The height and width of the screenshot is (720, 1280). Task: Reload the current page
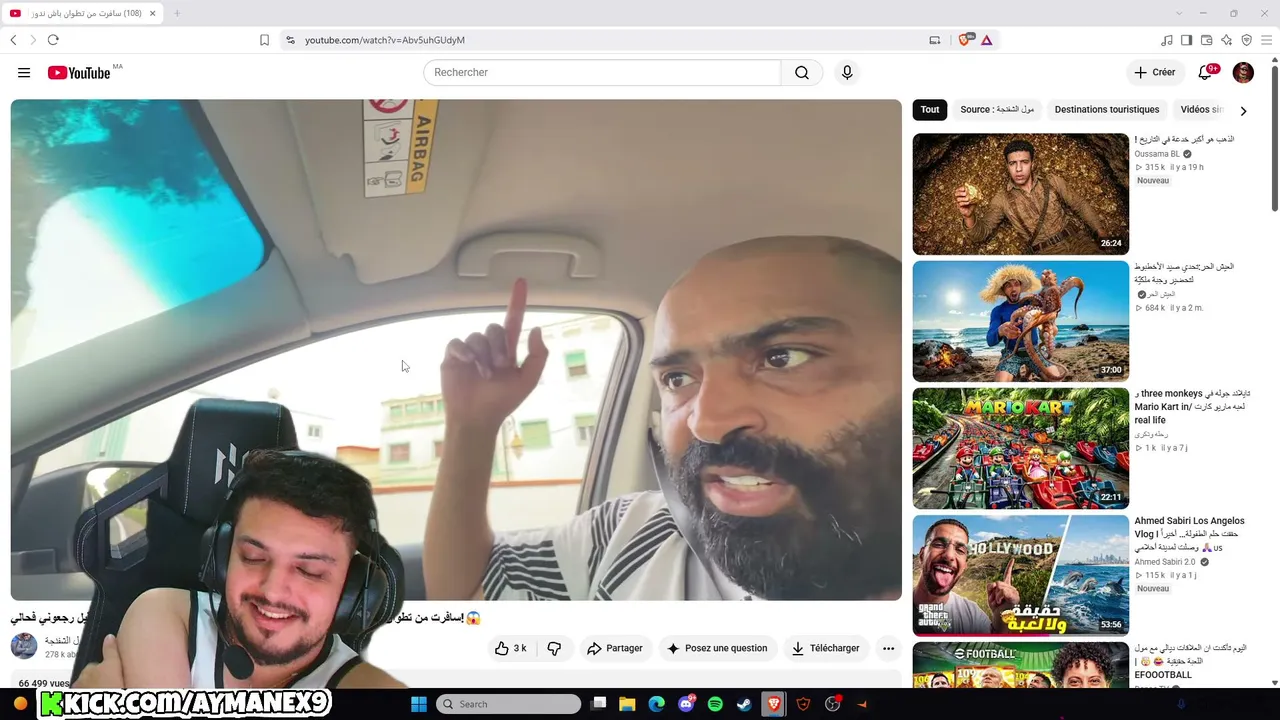(x=53, y=40)
